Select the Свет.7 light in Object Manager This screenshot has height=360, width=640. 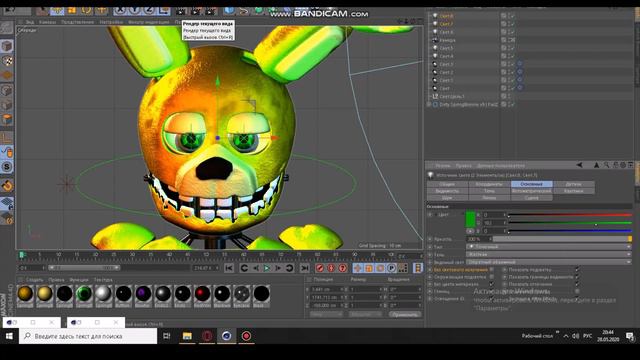click(x=446, y=24)
